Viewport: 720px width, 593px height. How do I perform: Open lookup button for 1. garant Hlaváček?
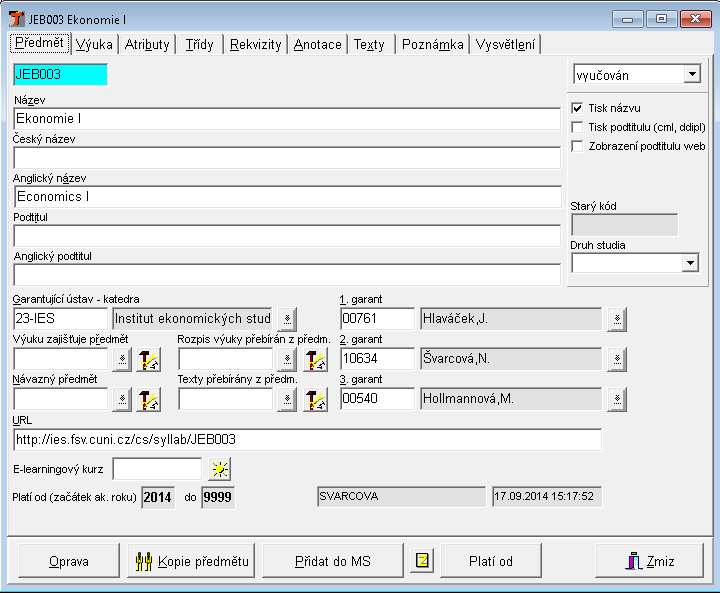(x=617, y=319)
